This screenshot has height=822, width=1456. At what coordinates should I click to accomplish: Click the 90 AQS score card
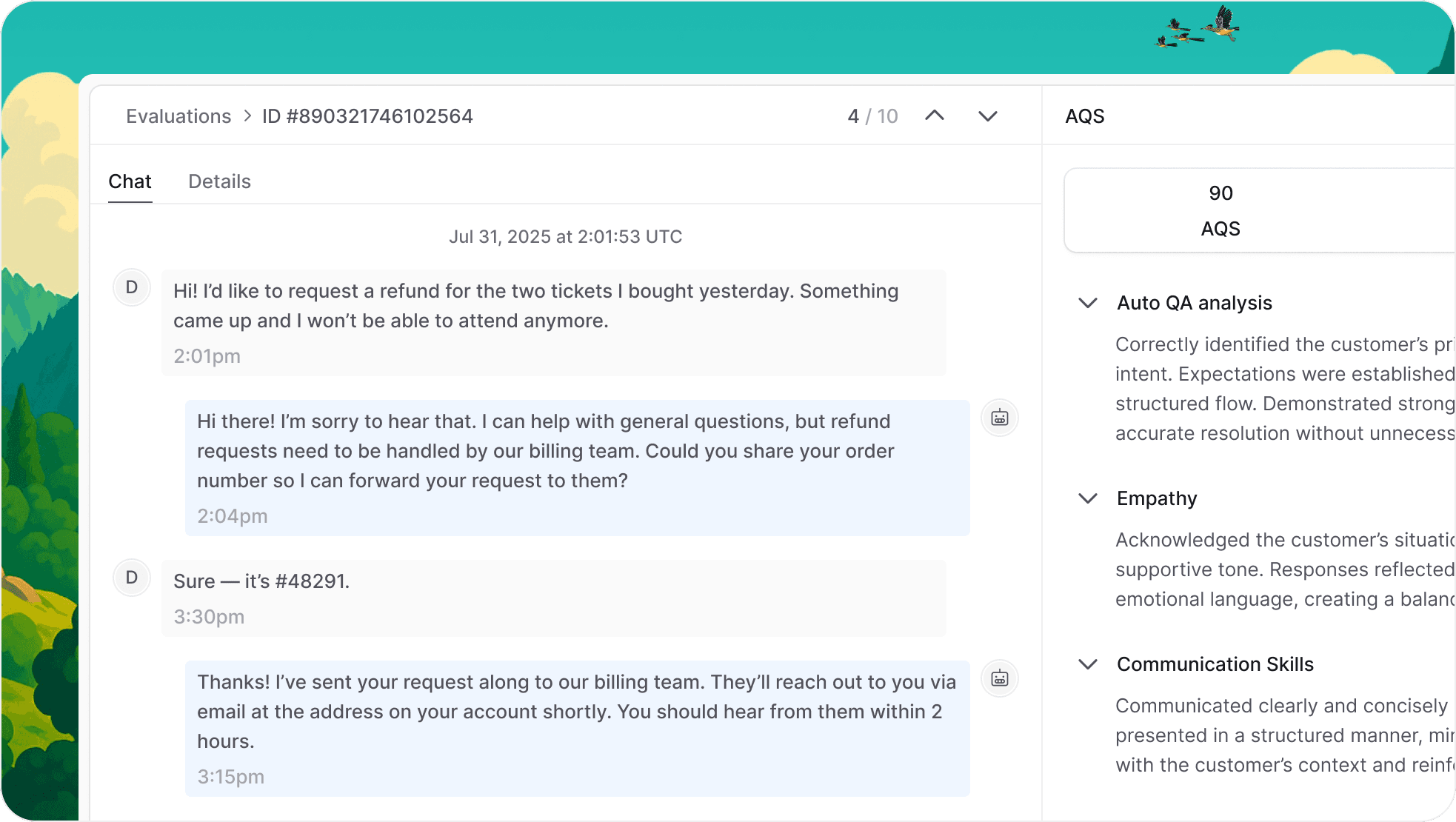pyautogui.click(x=1220, y=210)
